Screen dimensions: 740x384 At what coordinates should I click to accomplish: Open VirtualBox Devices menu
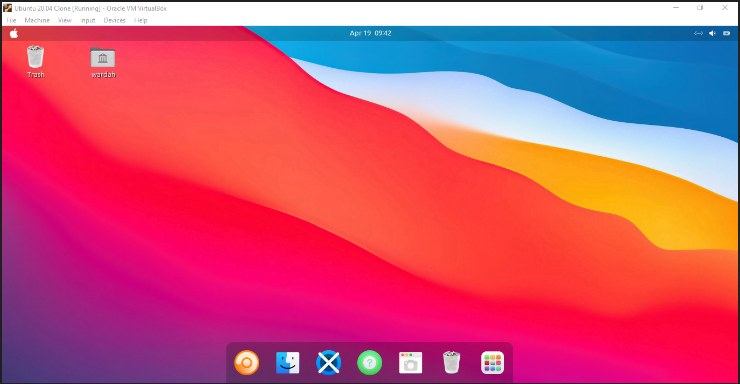[115, 20]
